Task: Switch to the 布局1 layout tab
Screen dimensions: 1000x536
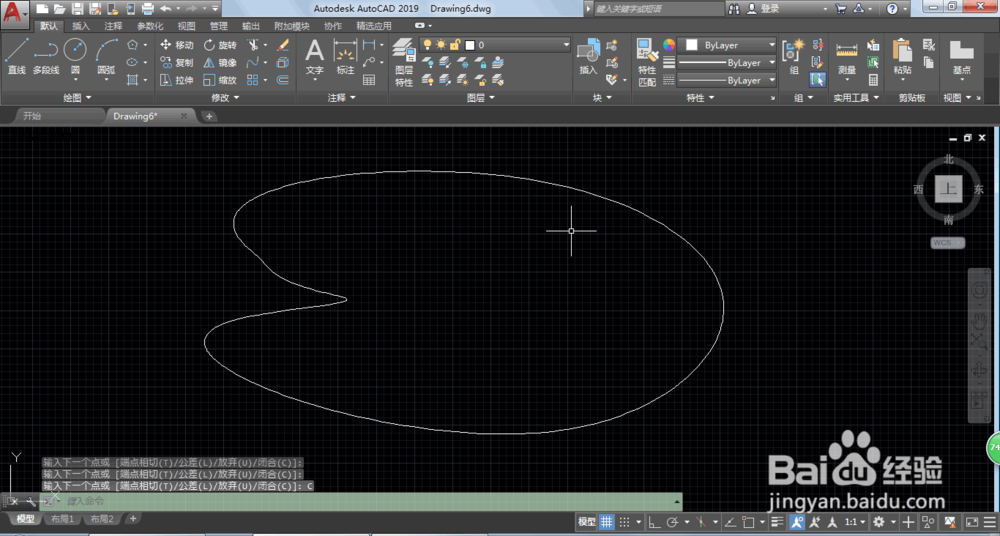Action: [x=62, y=519]
